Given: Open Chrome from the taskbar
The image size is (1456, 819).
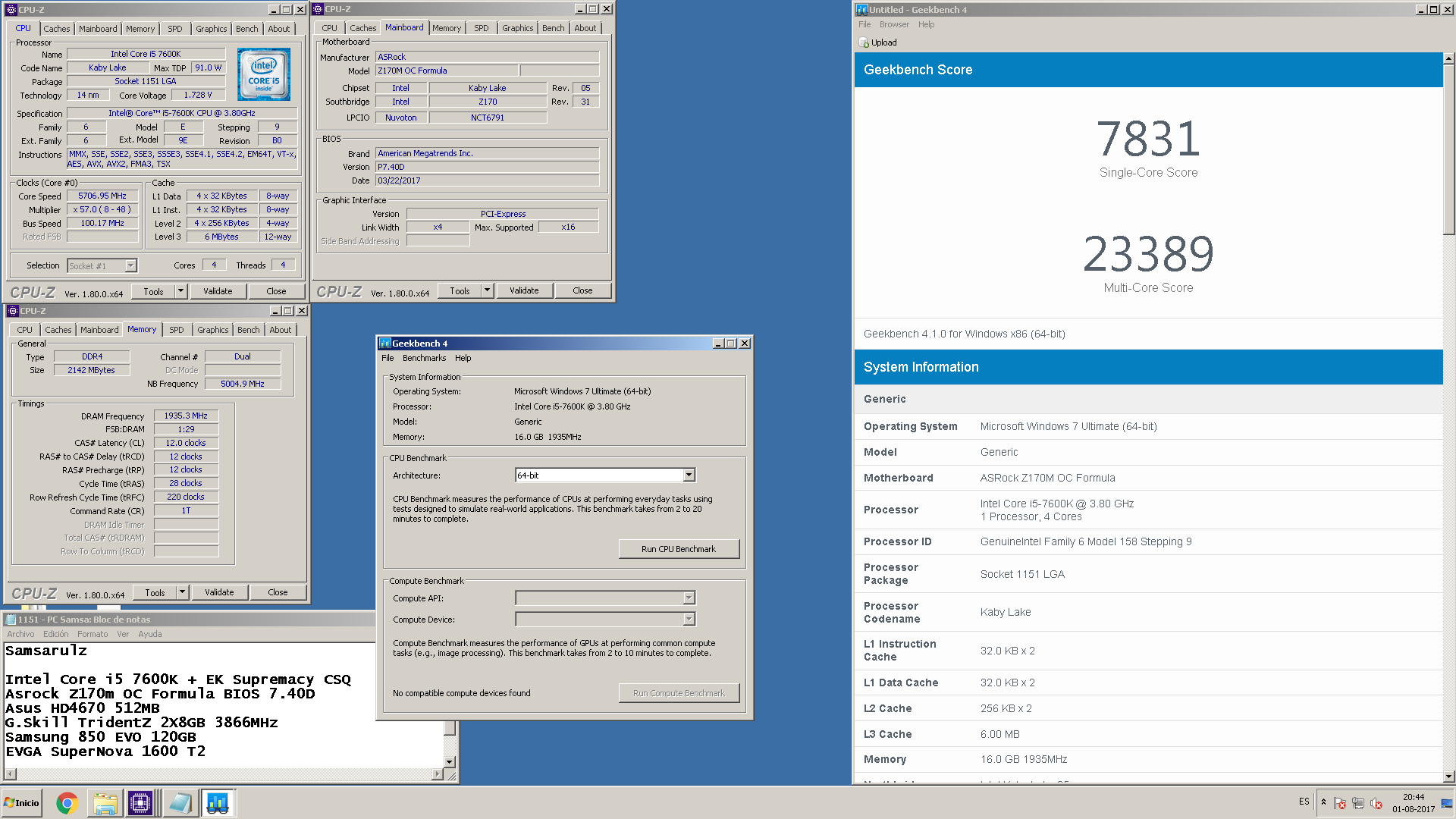Looking at the screenshot, I should [67, 803].
